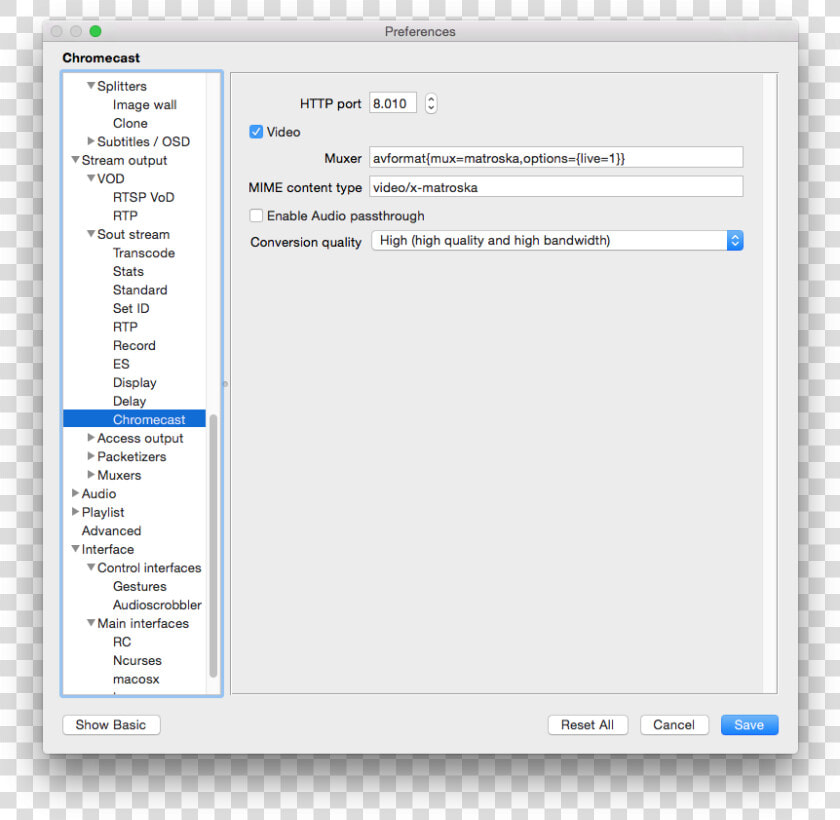
Task: Select the Clone tree item
Action: (x=130, y=123)
